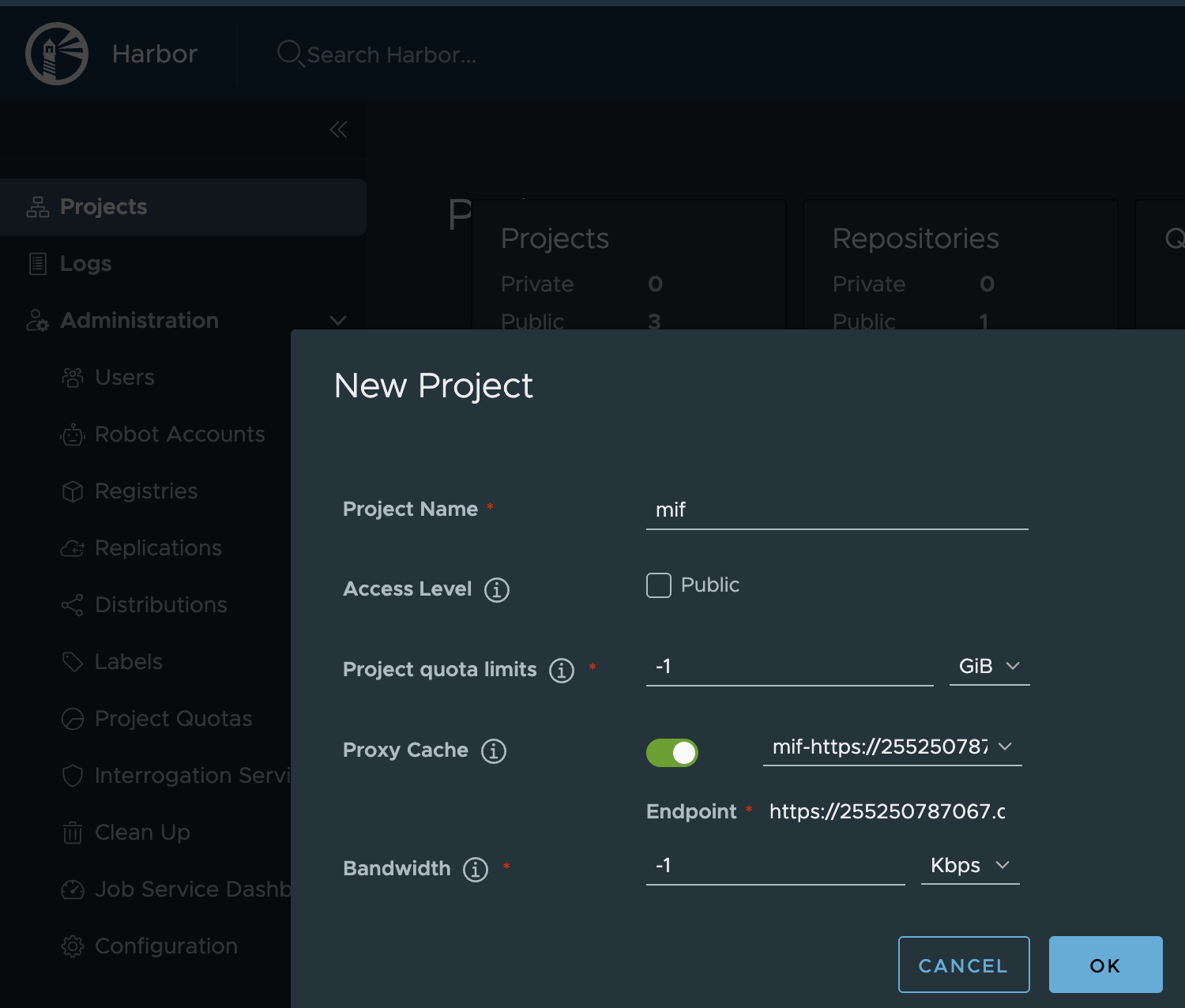Open the Project quota limits info tooltip
Image resolution: width=1185 pixels, height=1008 pixels.
(561, 670)
